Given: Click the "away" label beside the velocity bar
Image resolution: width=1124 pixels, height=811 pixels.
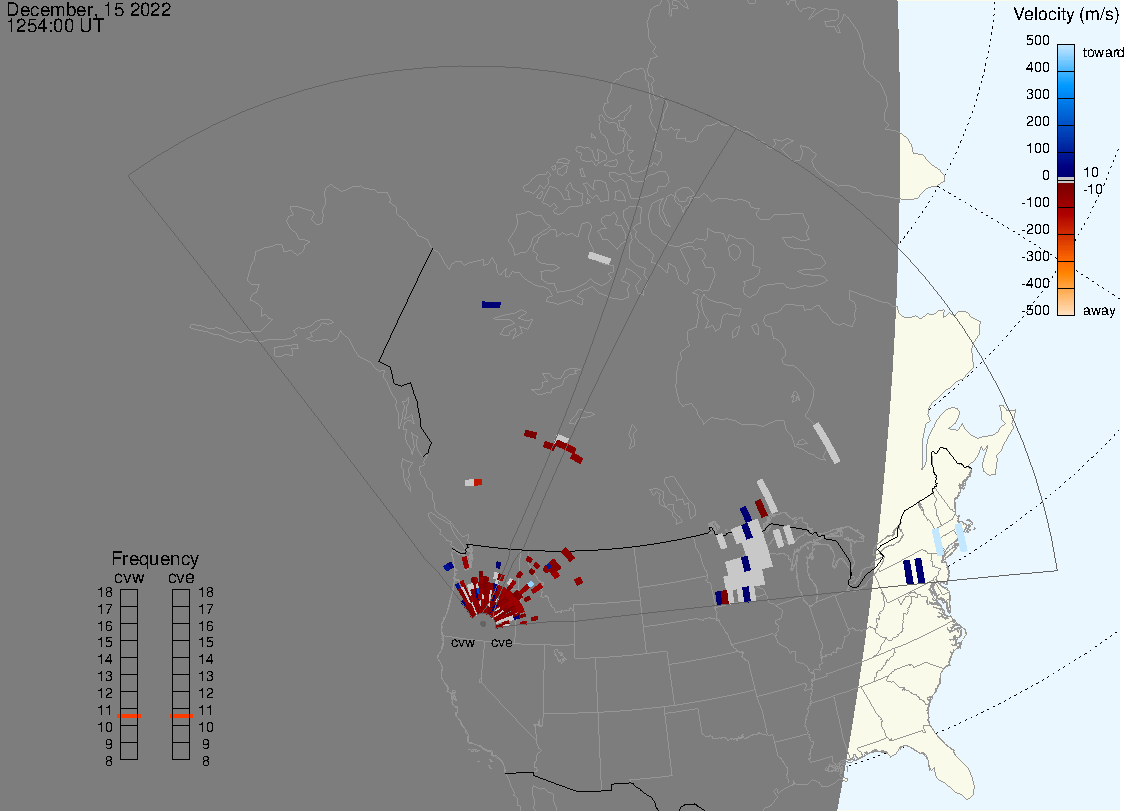Looking at the screenshot, I should (x=1099, y=310).
